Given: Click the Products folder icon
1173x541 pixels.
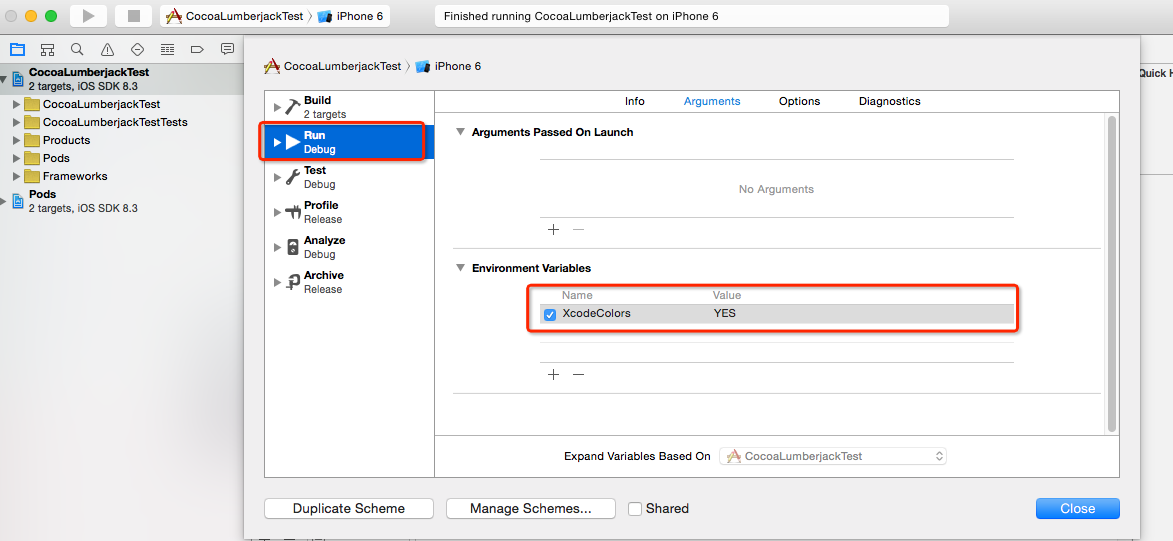Looking at the screenshot, I should coord(31,141).
